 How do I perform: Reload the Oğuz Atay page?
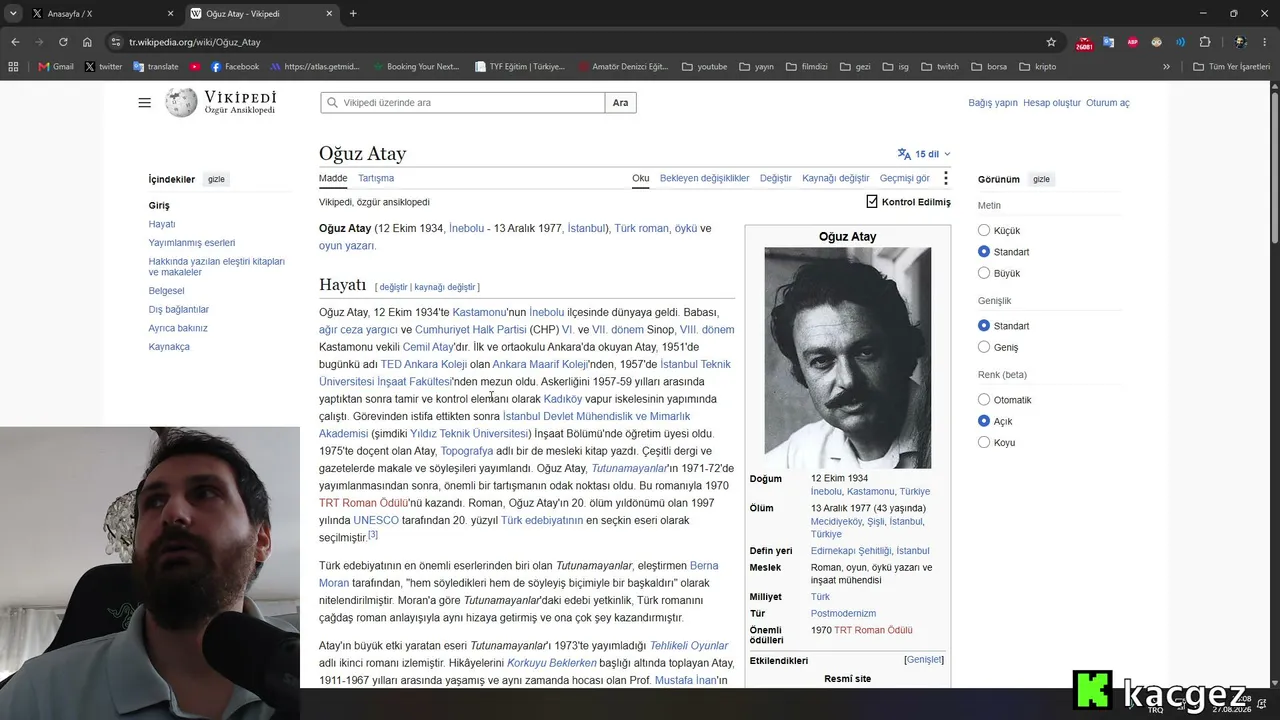63,42
